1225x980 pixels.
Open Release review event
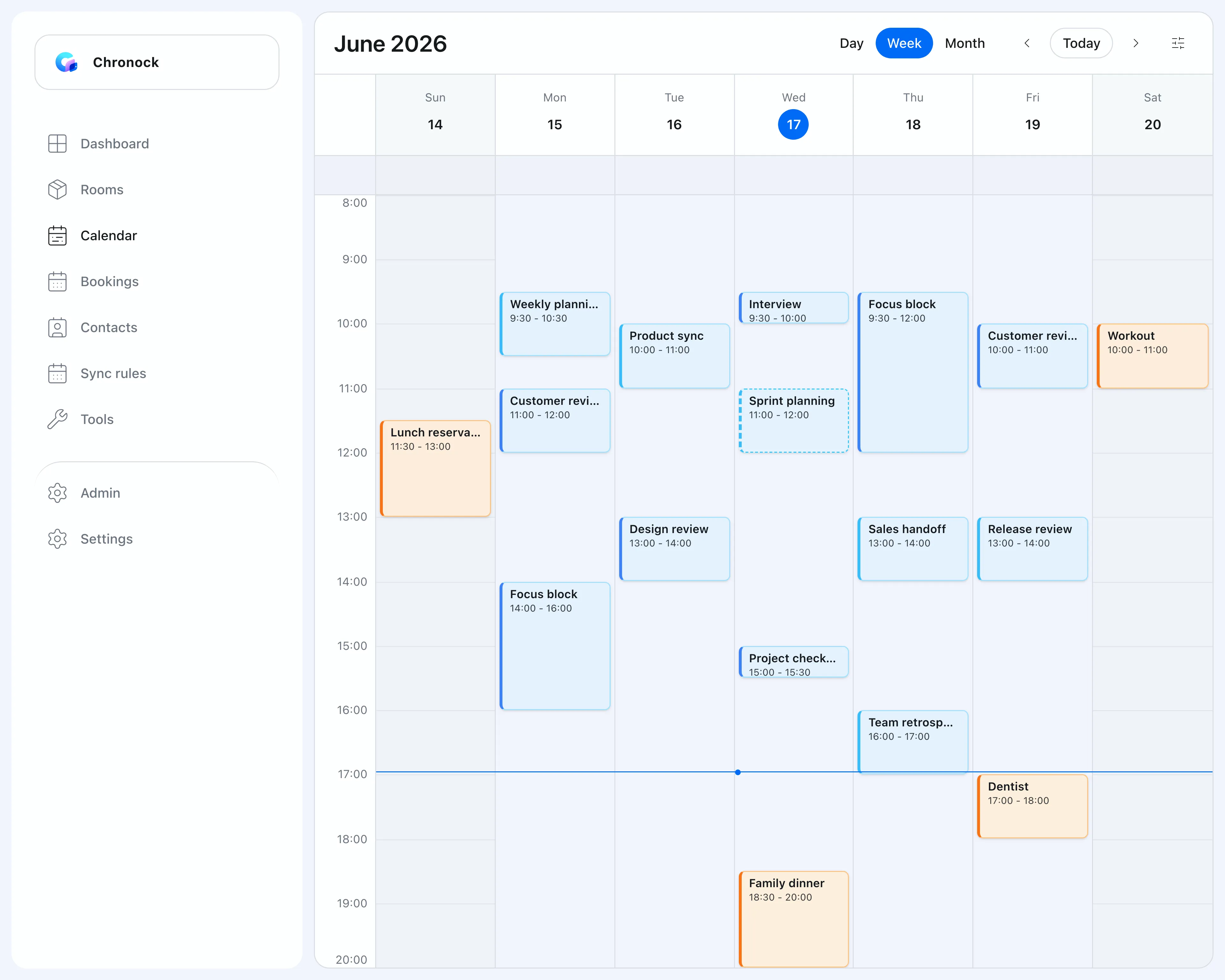pos(1032,549)
